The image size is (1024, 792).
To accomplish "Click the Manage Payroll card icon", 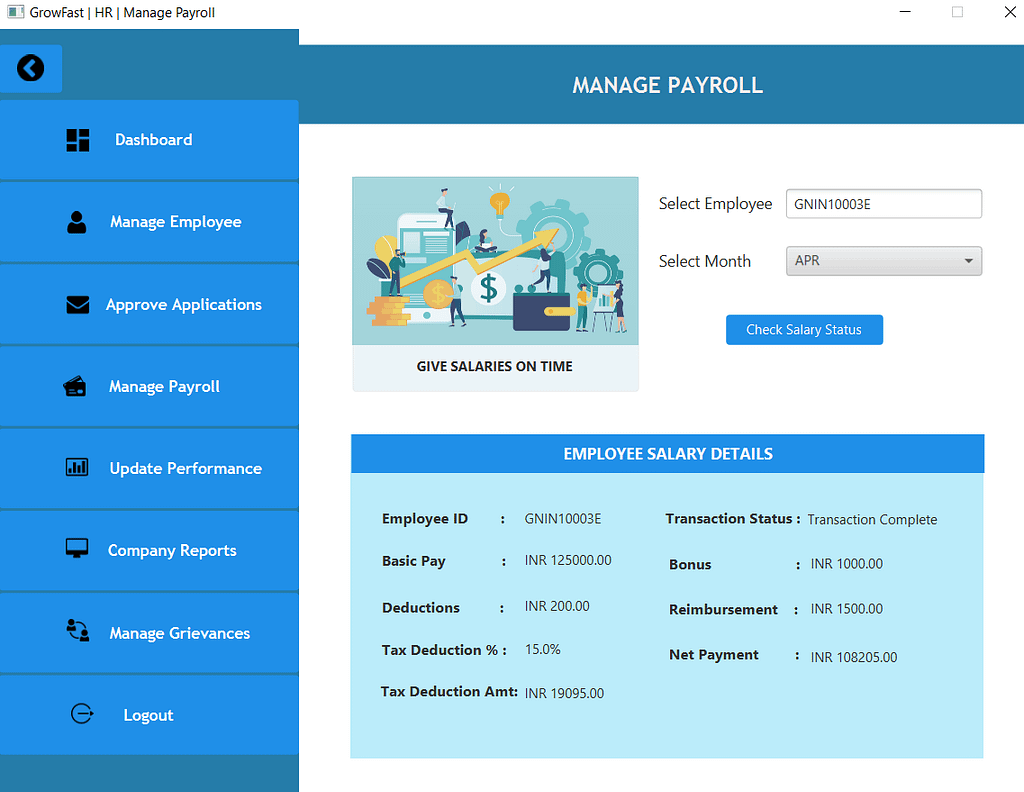I will tap(75, 387).
